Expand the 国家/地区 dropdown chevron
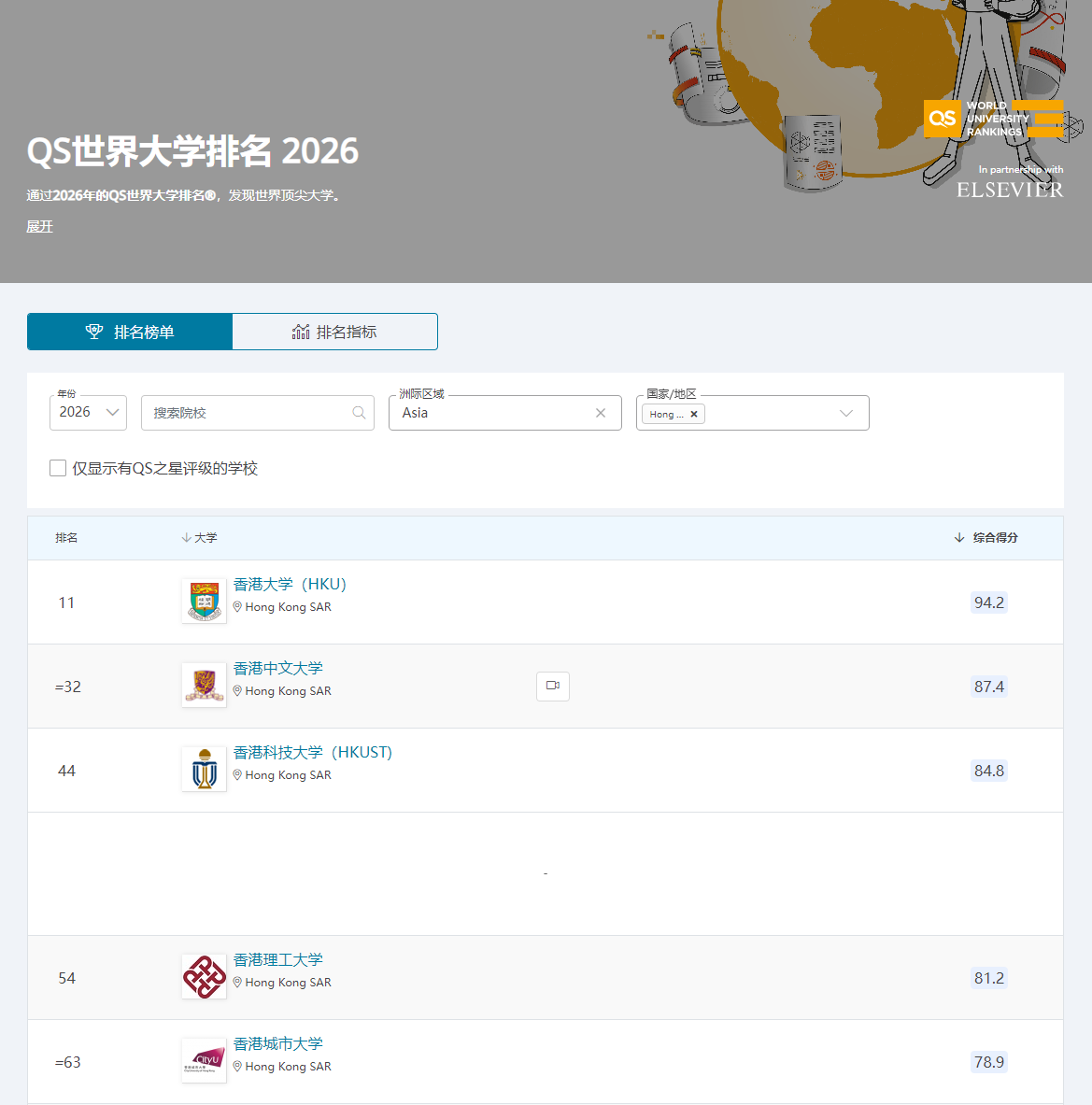 coord(846,413)
